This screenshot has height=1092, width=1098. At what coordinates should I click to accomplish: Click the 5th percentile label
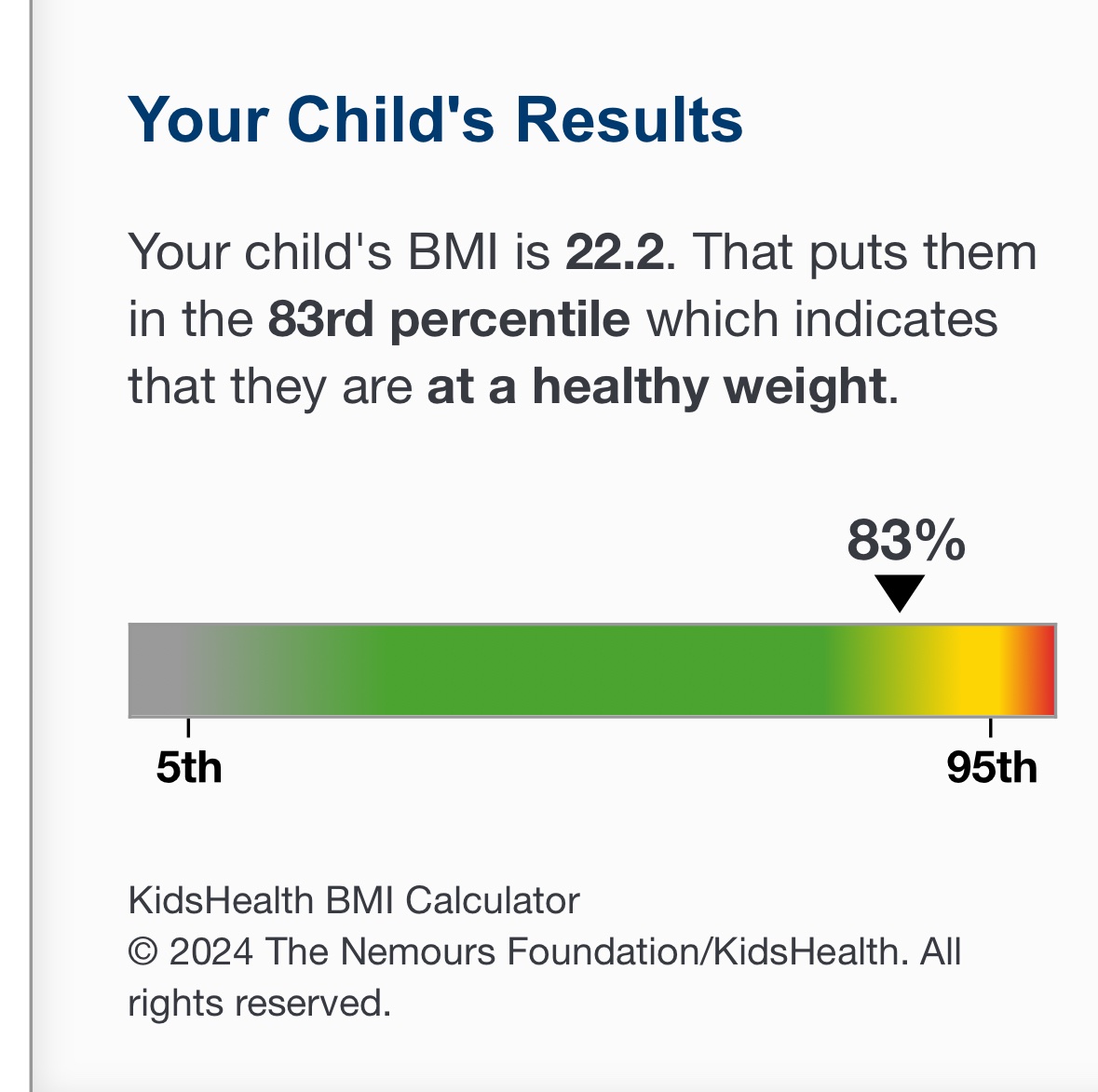189,768
